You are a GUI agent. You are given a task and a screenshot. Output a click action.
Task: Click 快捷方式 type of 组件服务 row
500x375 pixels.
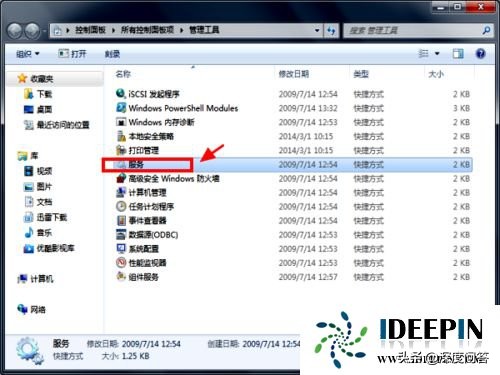(368, 277)
